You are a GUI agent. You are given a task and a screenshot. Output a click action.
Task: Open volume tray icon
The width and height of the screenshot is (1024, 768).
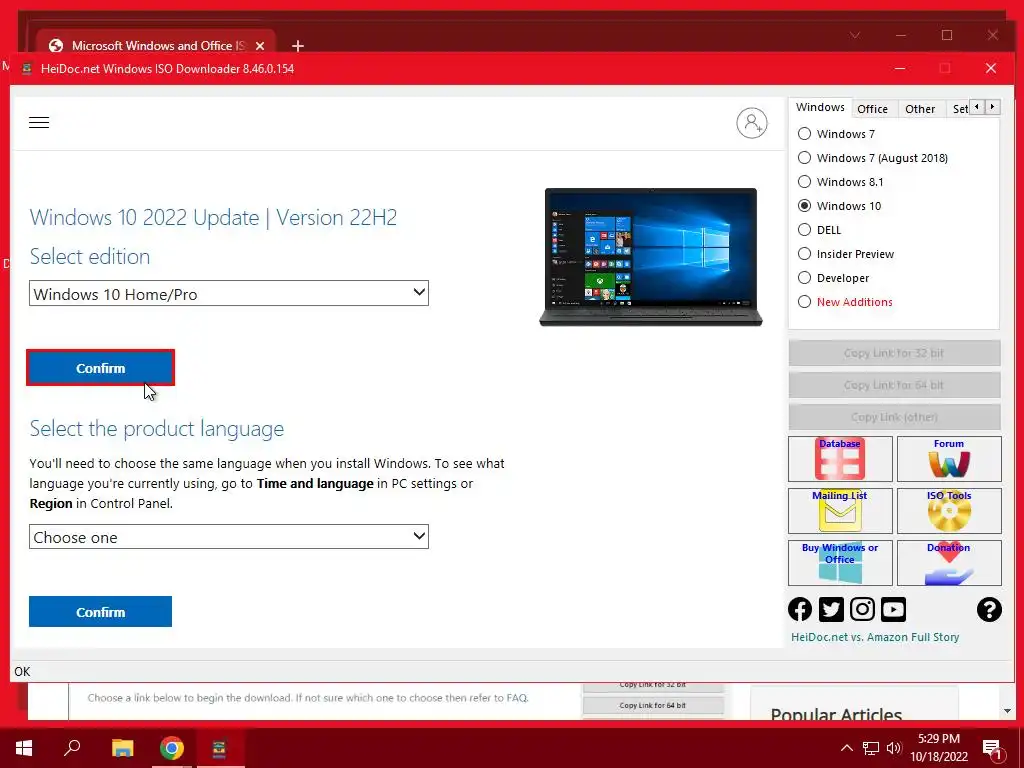tap(893, 748)
